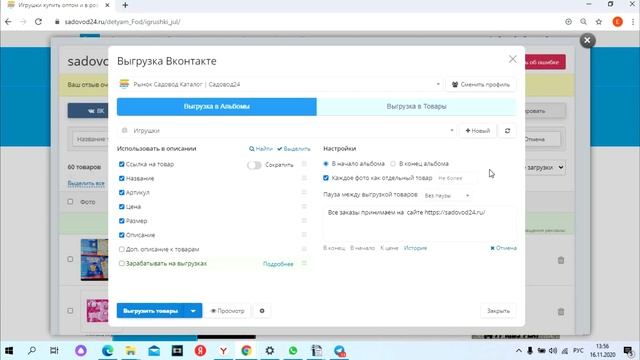
Task: Uncheck the Название checkbox
Action: point(122,178)
